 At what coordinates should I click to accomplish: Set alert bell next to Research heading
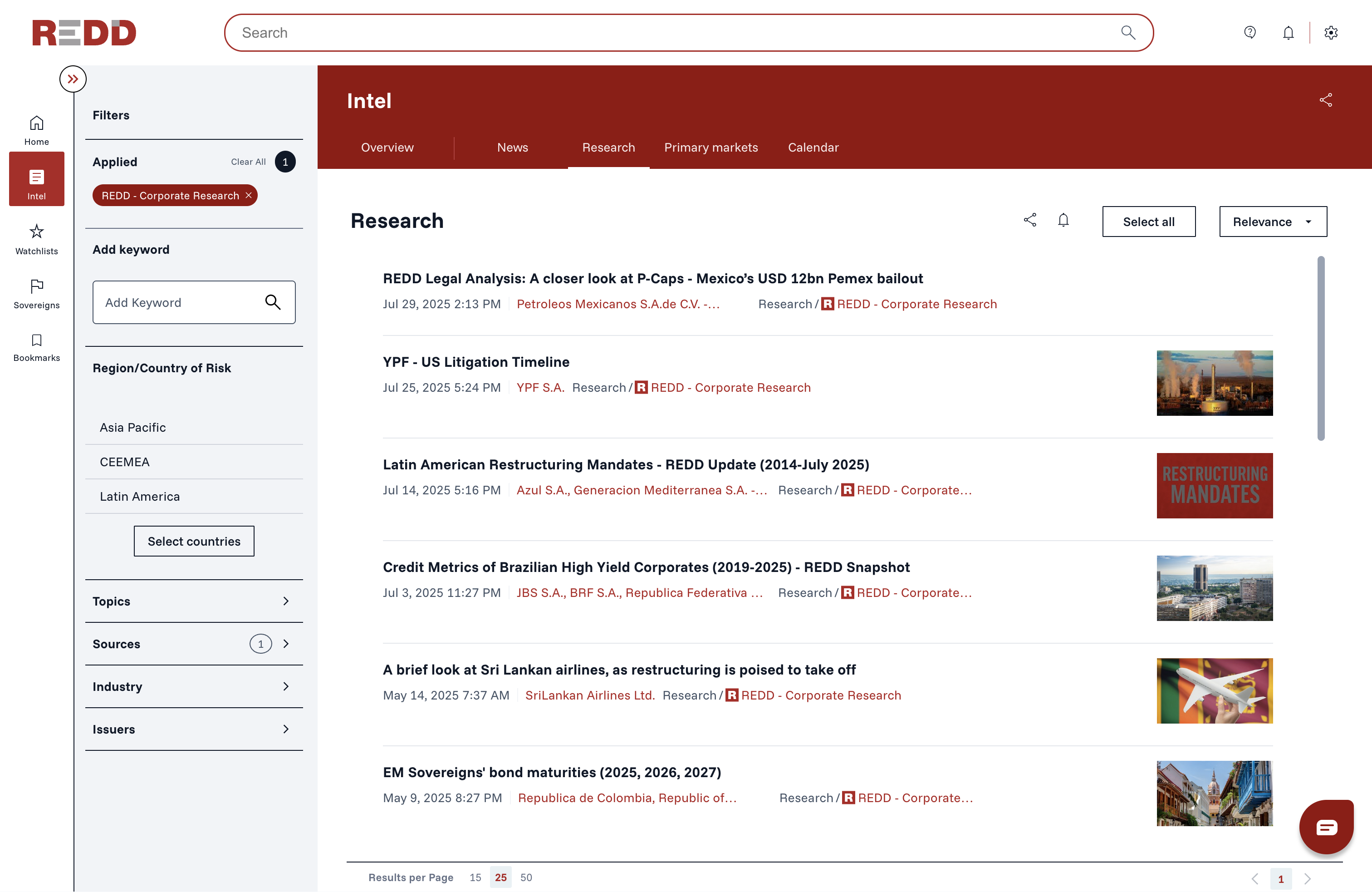[x=1063, y=220]
